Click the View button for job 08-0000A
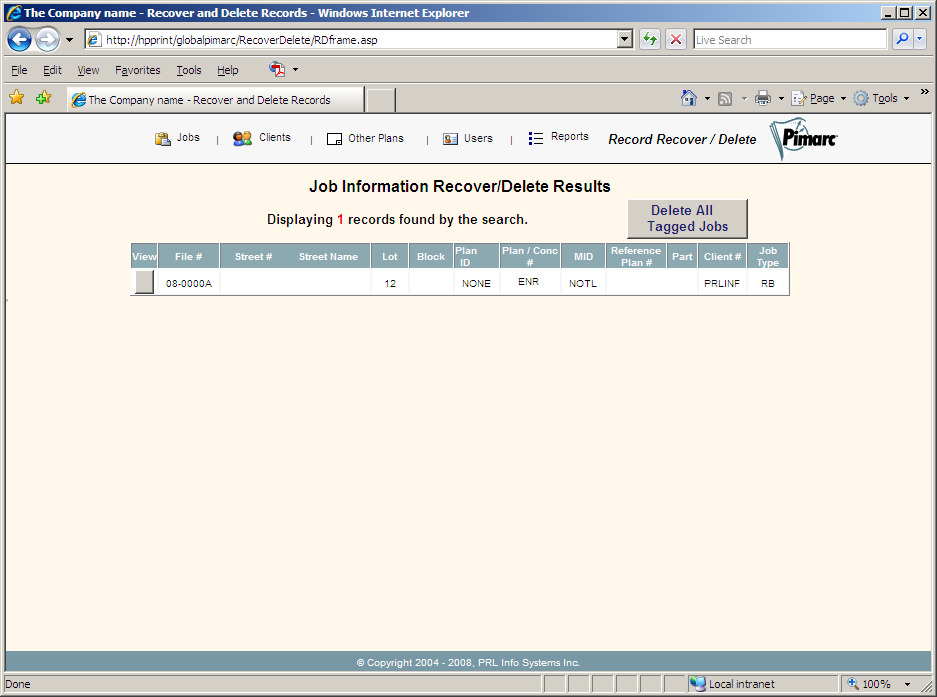The image size is (937, 697). 144,282
